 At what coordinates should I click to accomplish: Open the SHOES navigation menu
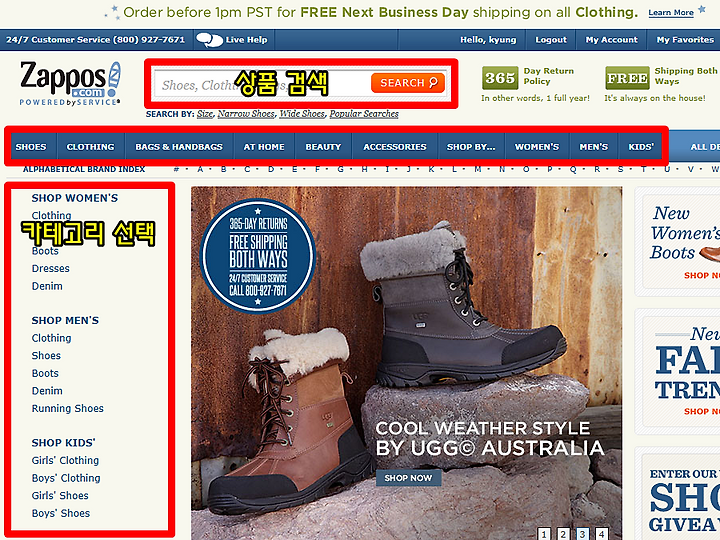click(31, 147)
